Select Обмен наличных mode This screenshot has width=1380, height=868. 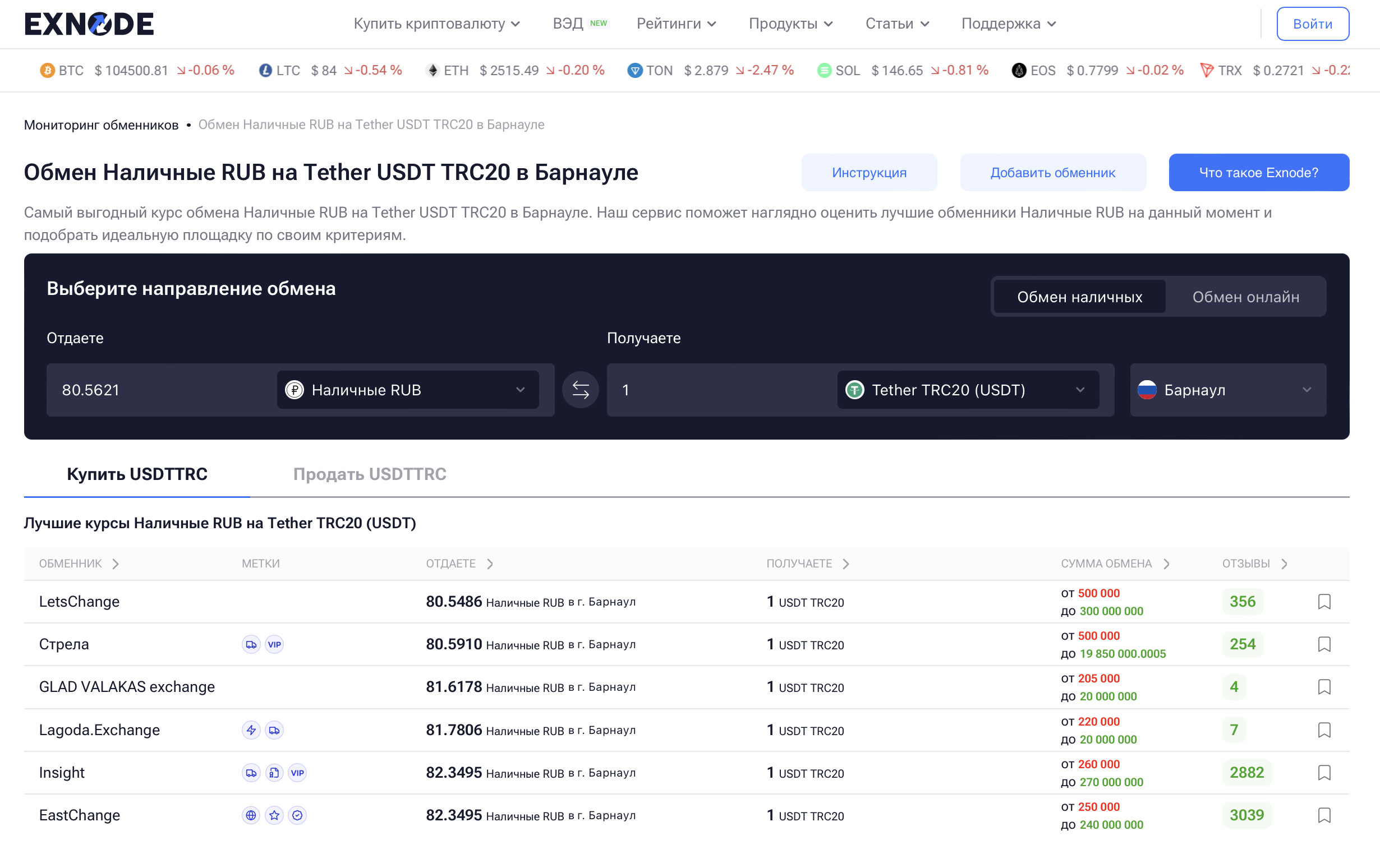1079,297
